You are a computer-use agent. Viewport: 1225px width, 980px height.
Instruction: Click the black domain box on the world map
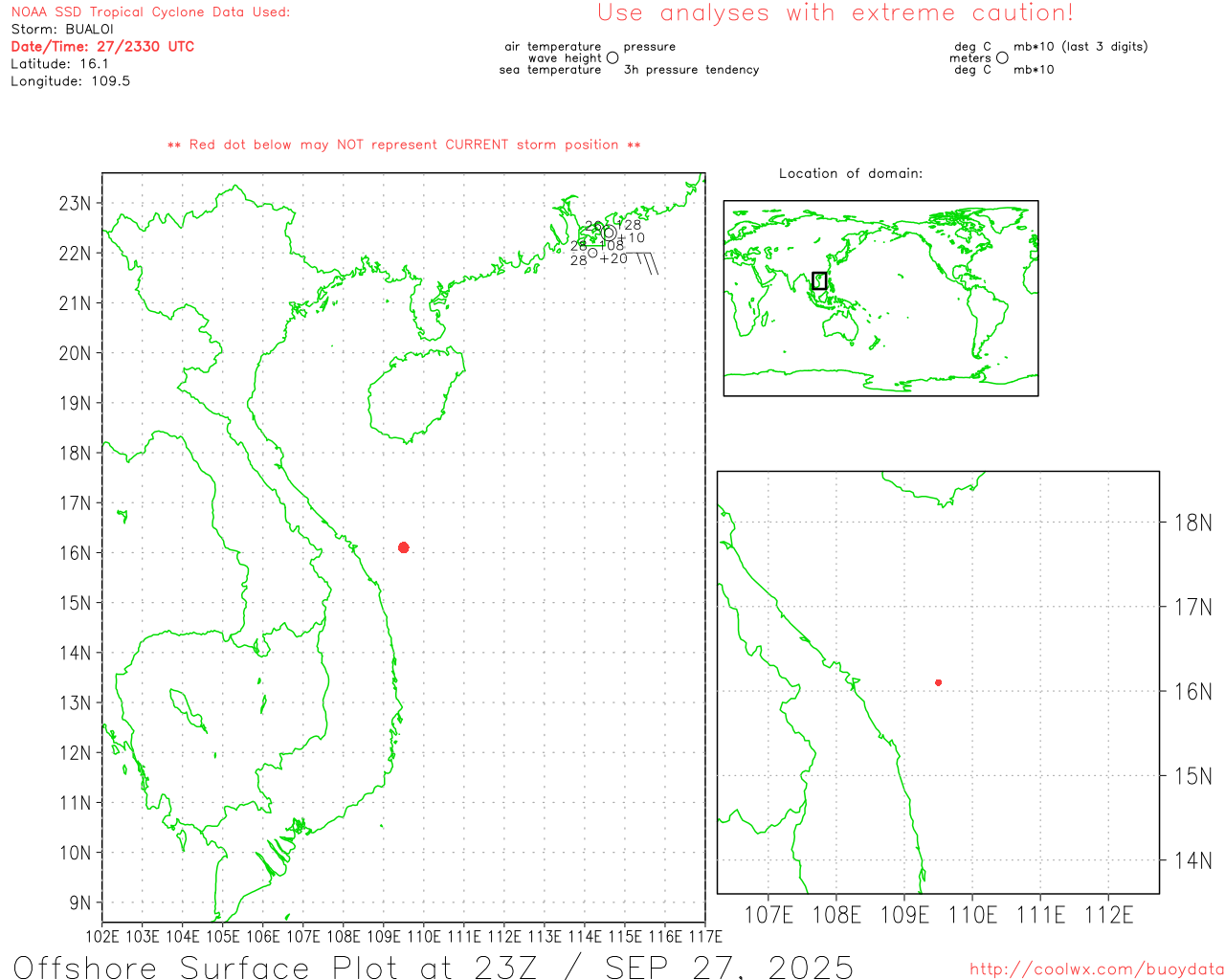(819, 280)
